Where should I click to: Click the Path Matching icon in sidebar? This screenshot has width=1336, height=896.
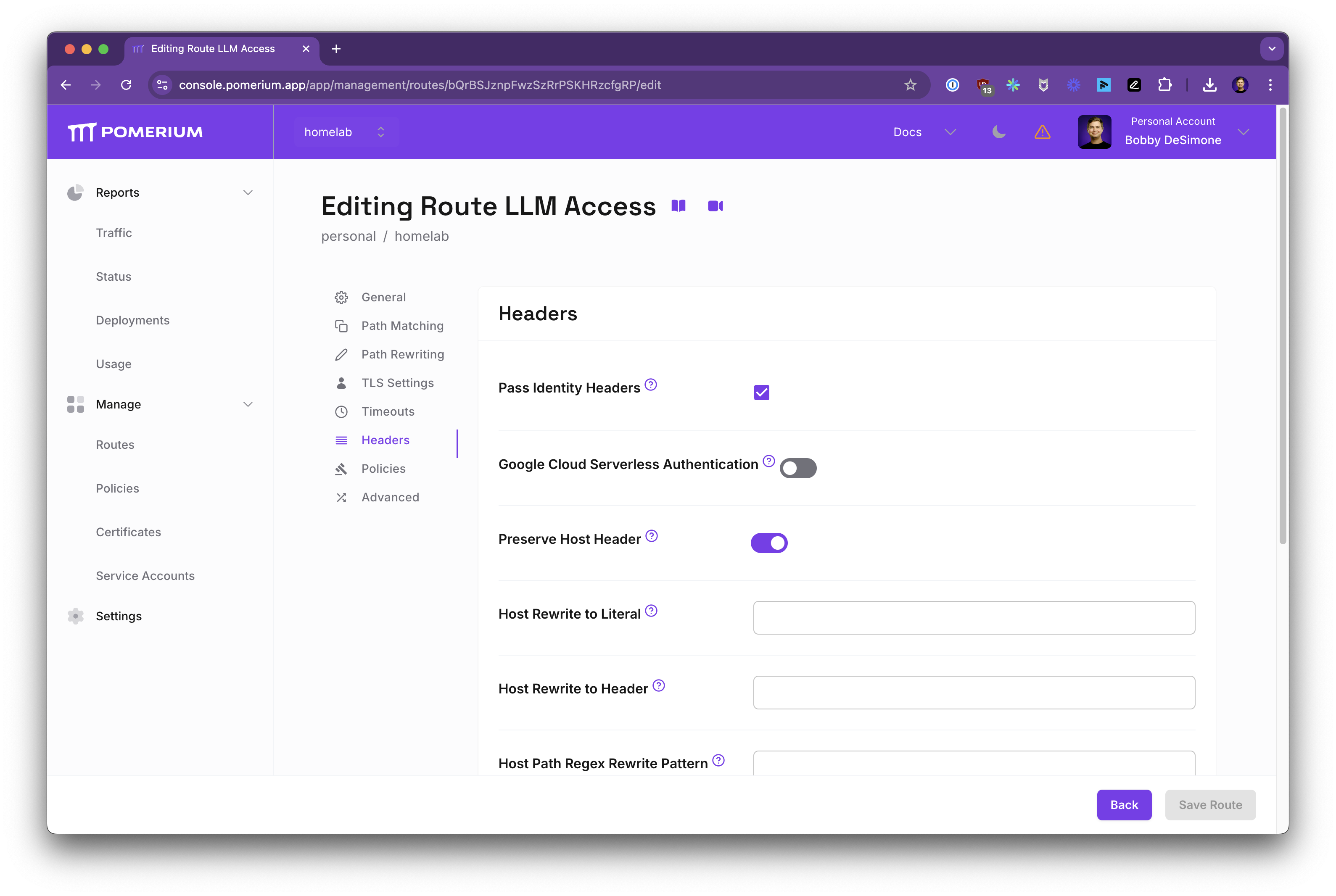[x=341, y=325]
